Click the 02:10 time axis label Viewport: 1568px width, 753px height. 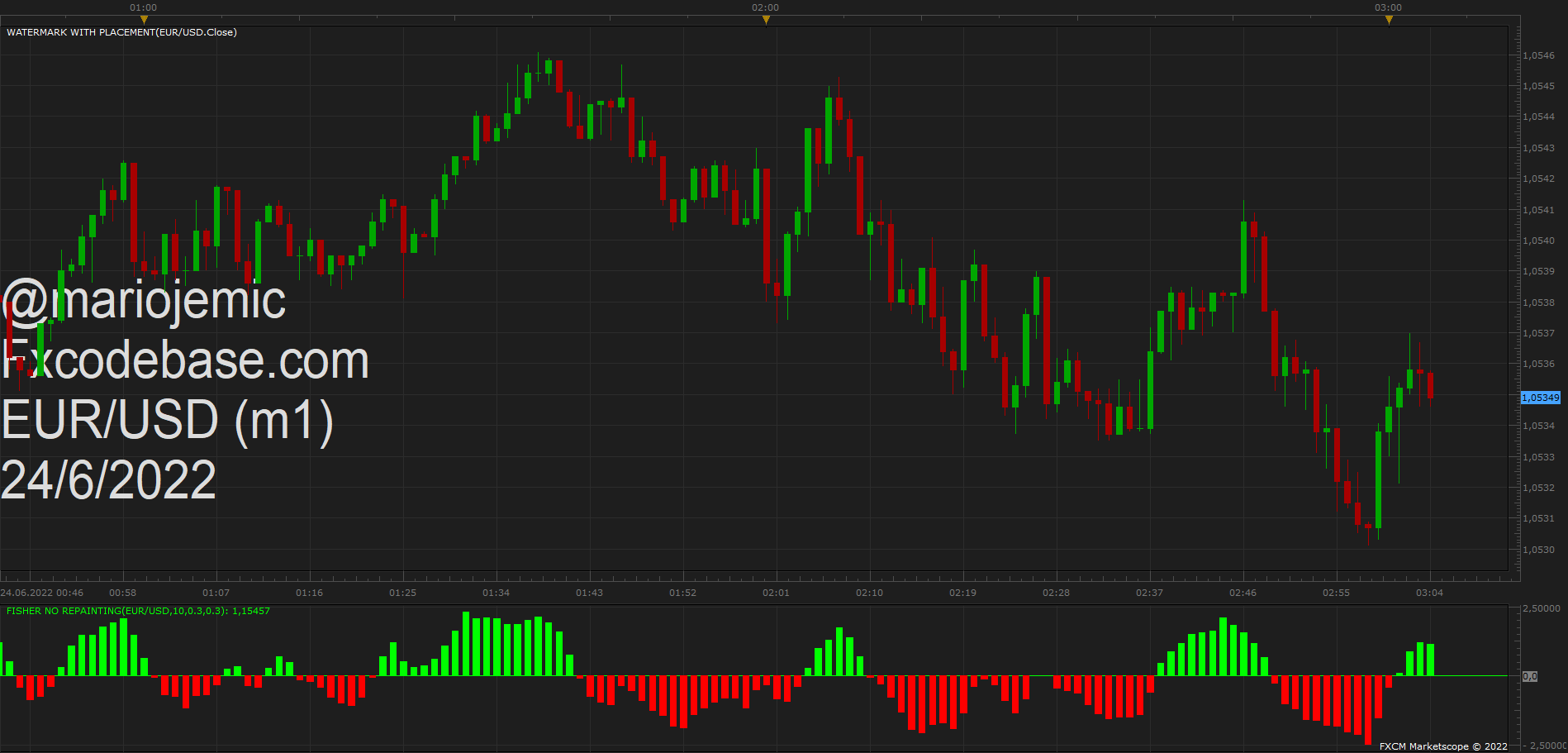tap(869, 593)
